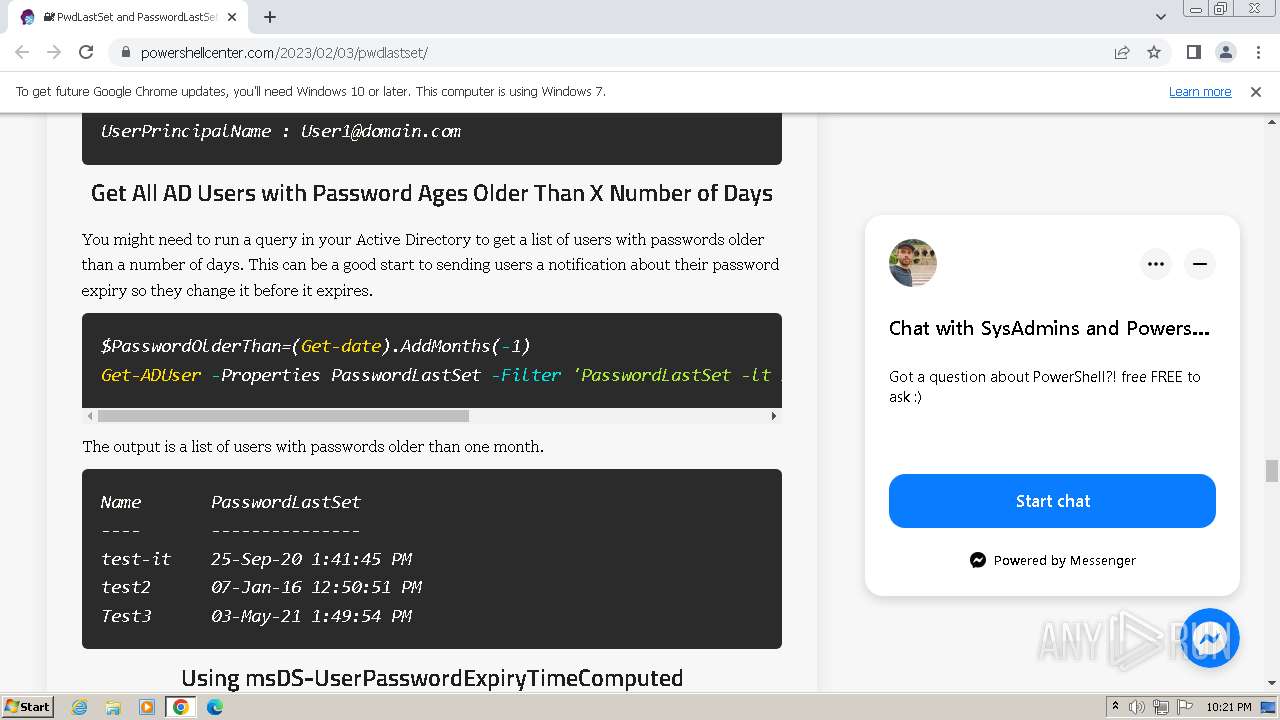
Task: Open new tab with plus button
Action: [270, 17]
